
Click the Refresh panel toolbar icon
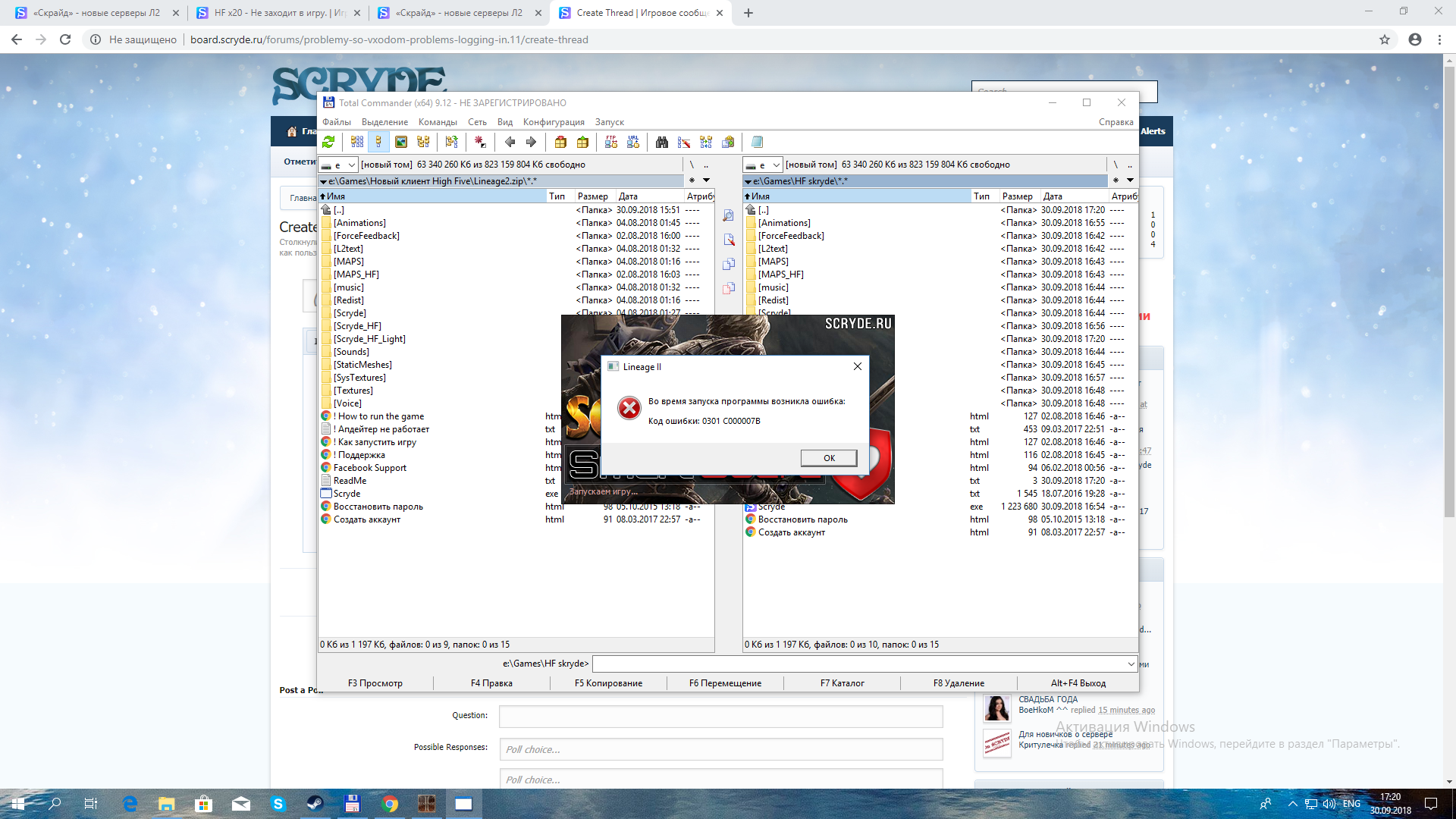(328, 142)
